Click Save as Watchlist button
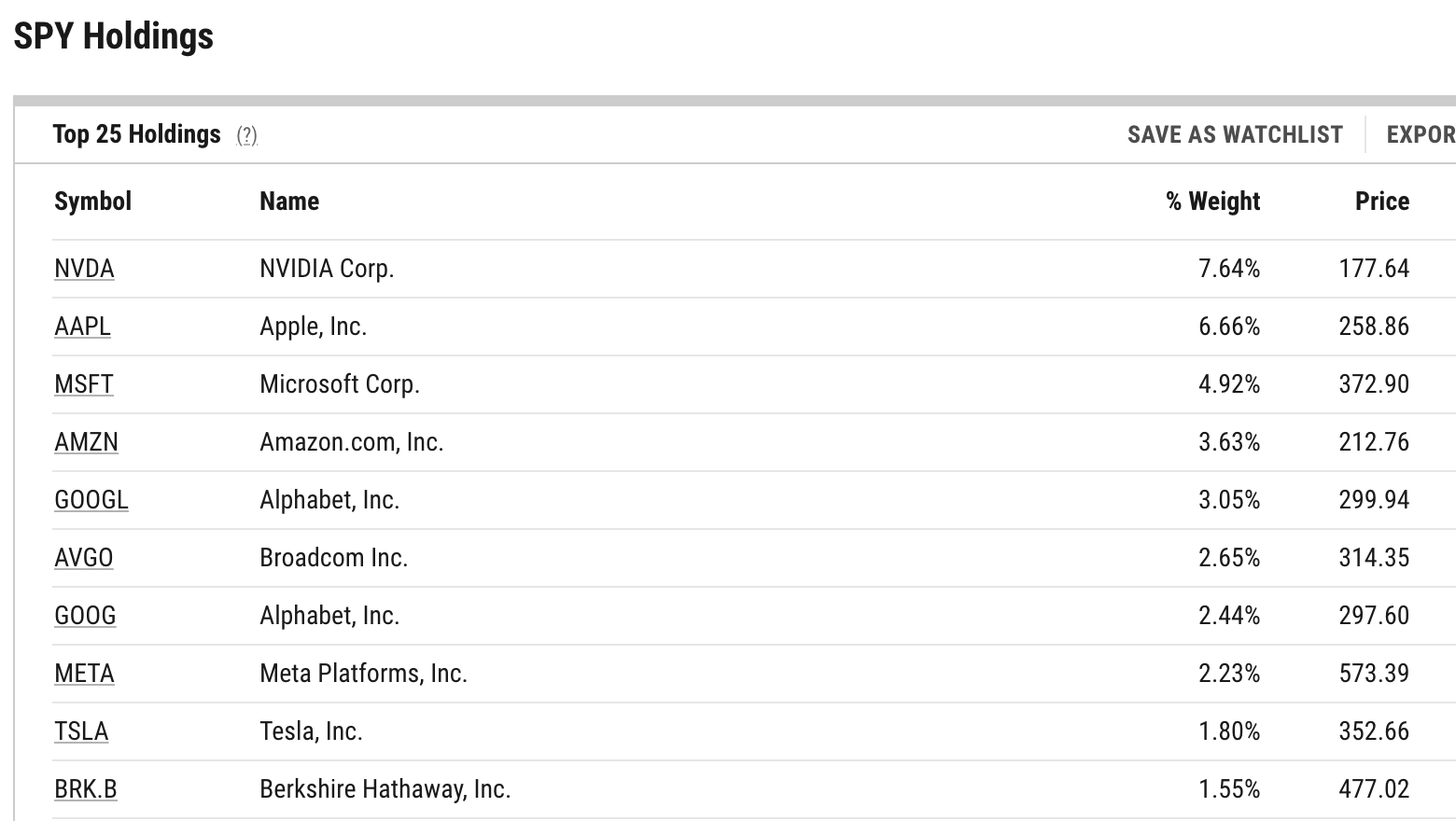The width and height of the screenshot is (1456, 821). [x=1234, y=135]
